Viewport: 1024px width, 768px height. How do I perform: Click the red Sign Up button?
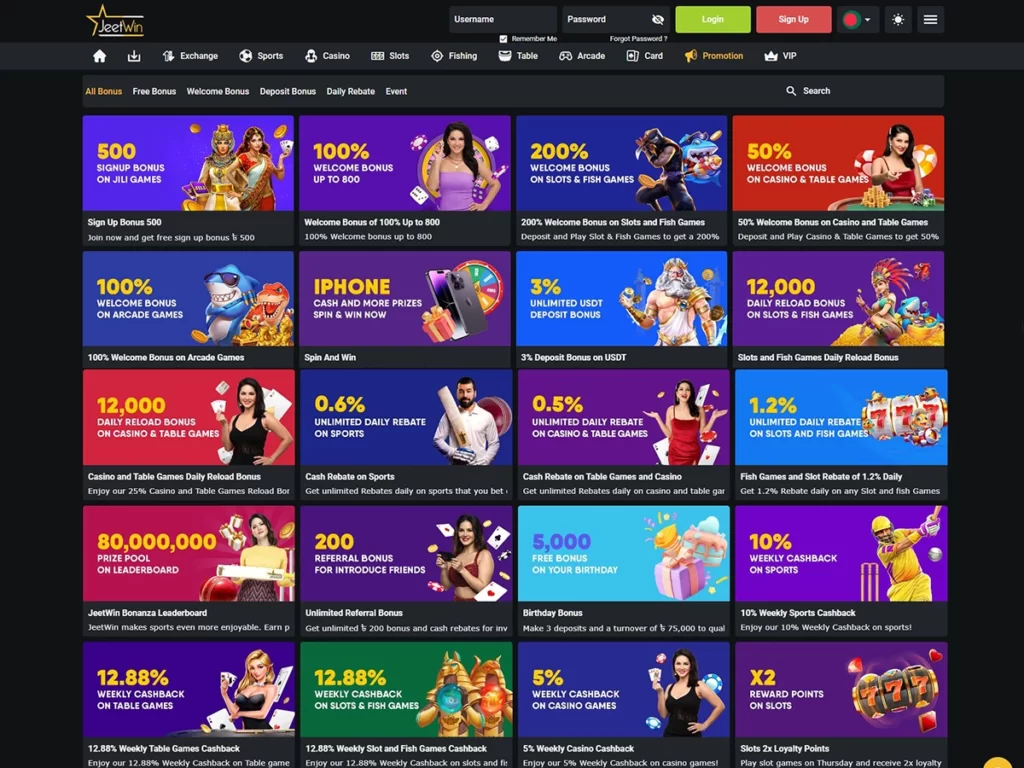793,19
